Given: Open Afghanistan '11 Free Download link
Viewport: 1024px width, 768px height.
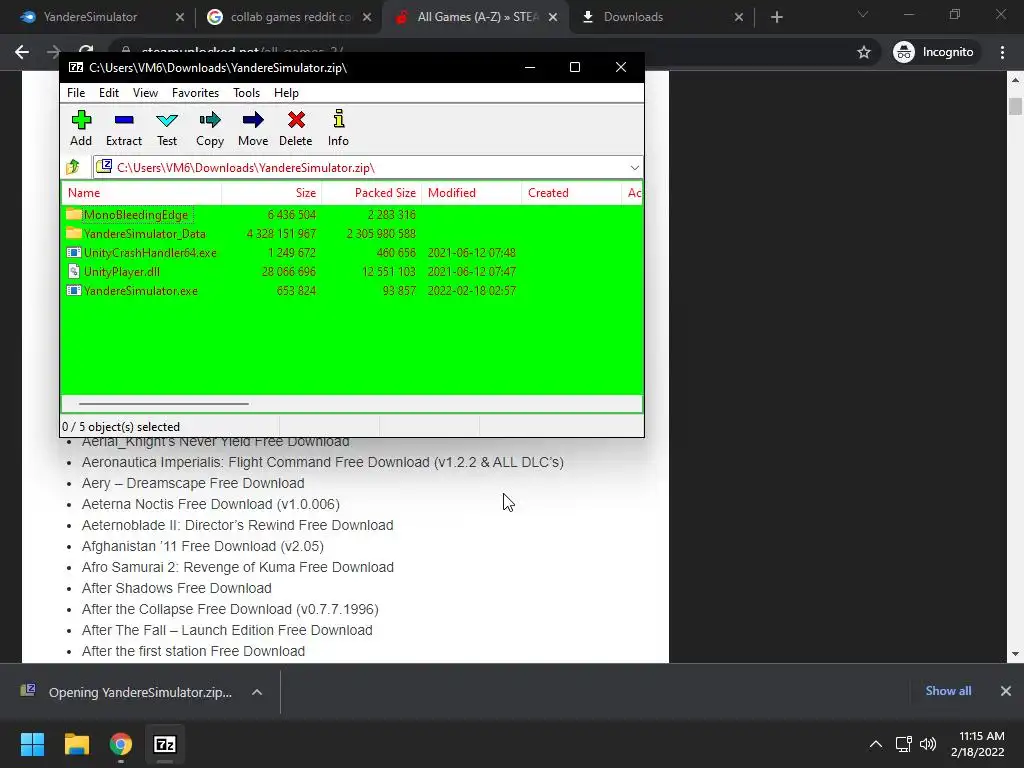Looking at the screenshot, I should (x=202, y=546).
